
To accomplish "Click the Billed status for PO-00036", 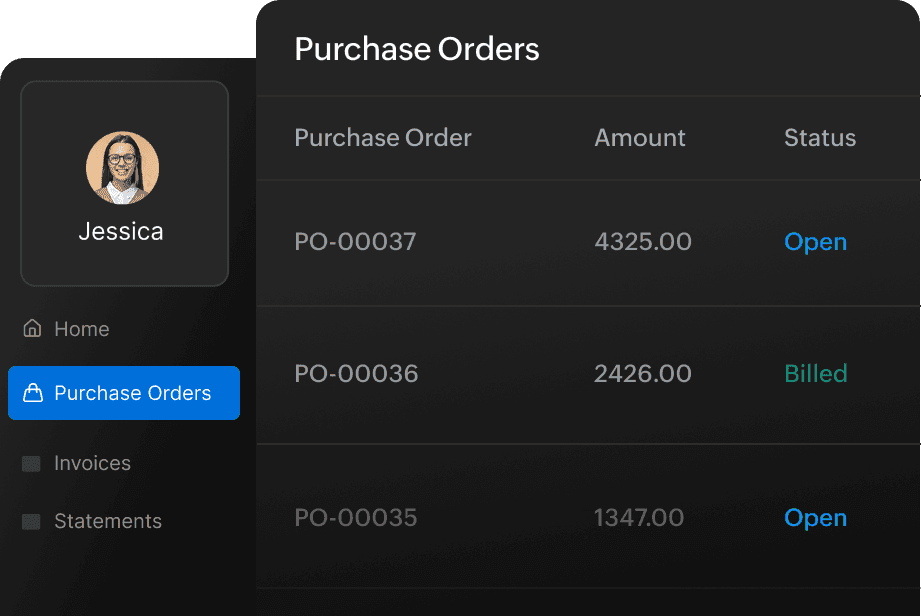I will pyautogui.click(x=815, y=374).
